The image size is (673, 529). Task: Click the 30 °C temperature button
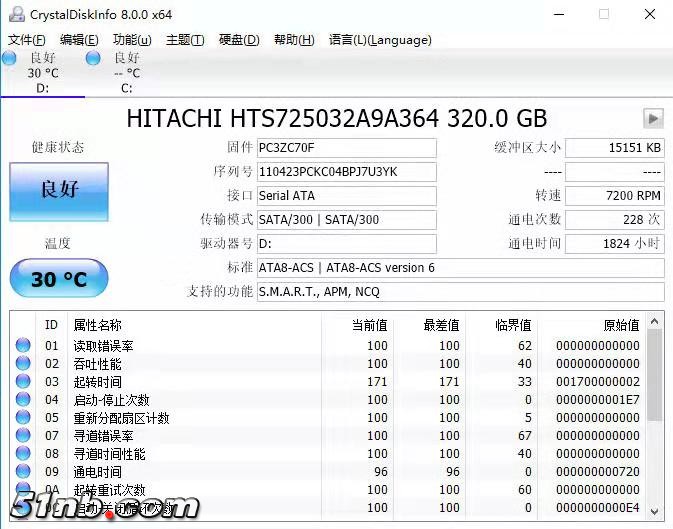[x=59, y=278]
